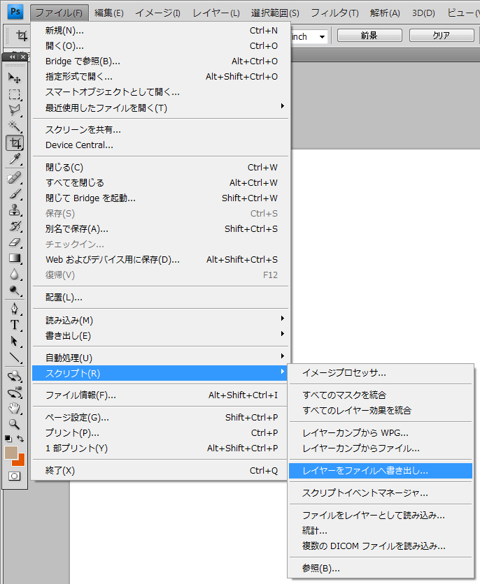Image resolution: width=480 pixels, height=584 pixels.
Task: Select the Pen tool
Action: click(x=15, y=309)
